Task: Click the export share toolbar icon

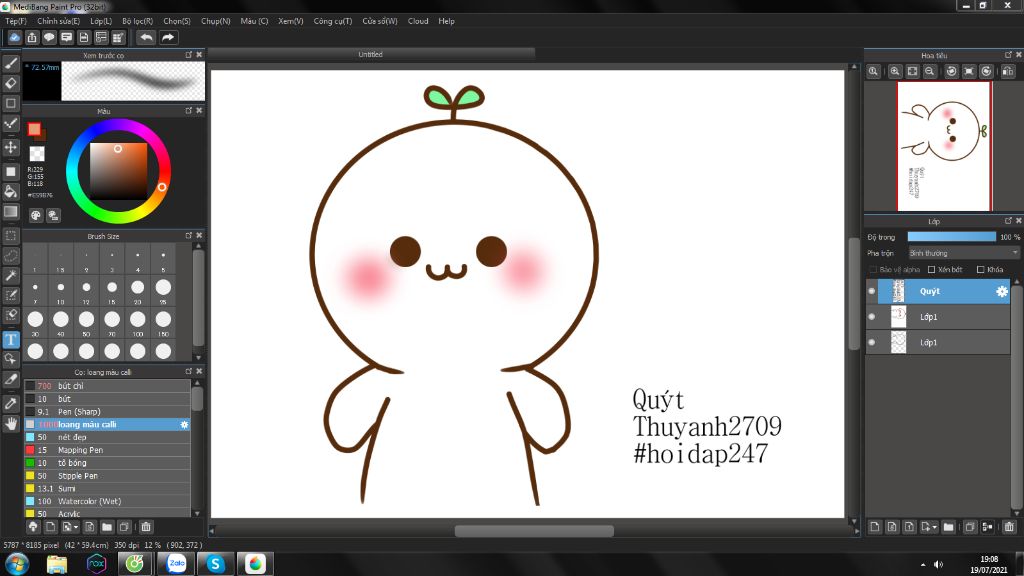Action: pyautogui.click(x=32, y=37)
